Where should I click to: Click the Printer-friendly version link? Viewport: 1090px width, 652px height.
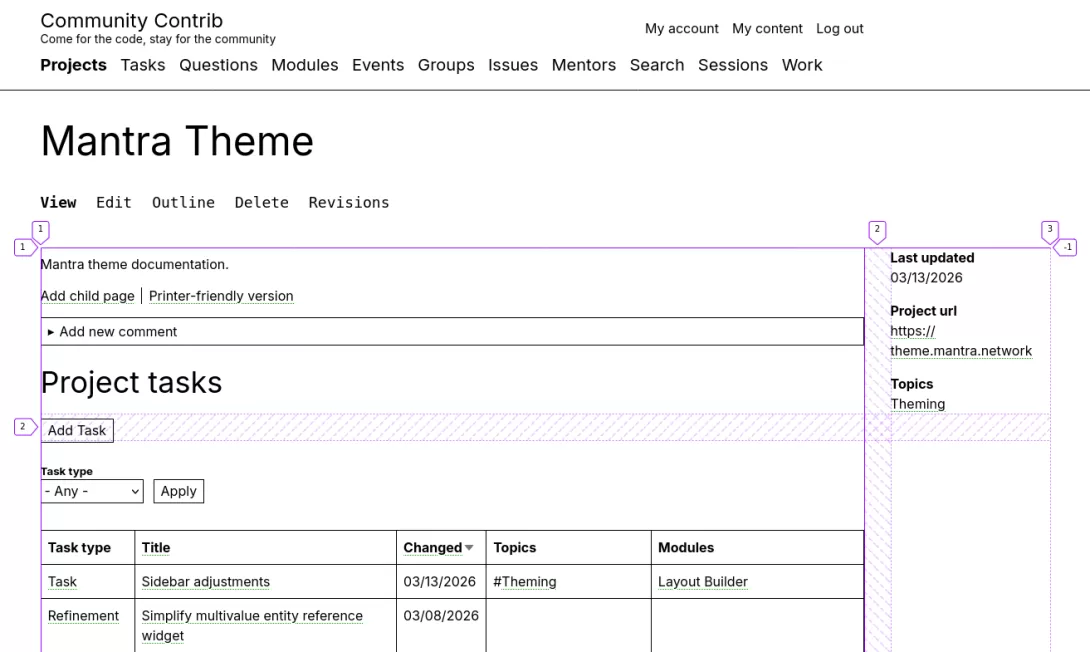point(221,296)
